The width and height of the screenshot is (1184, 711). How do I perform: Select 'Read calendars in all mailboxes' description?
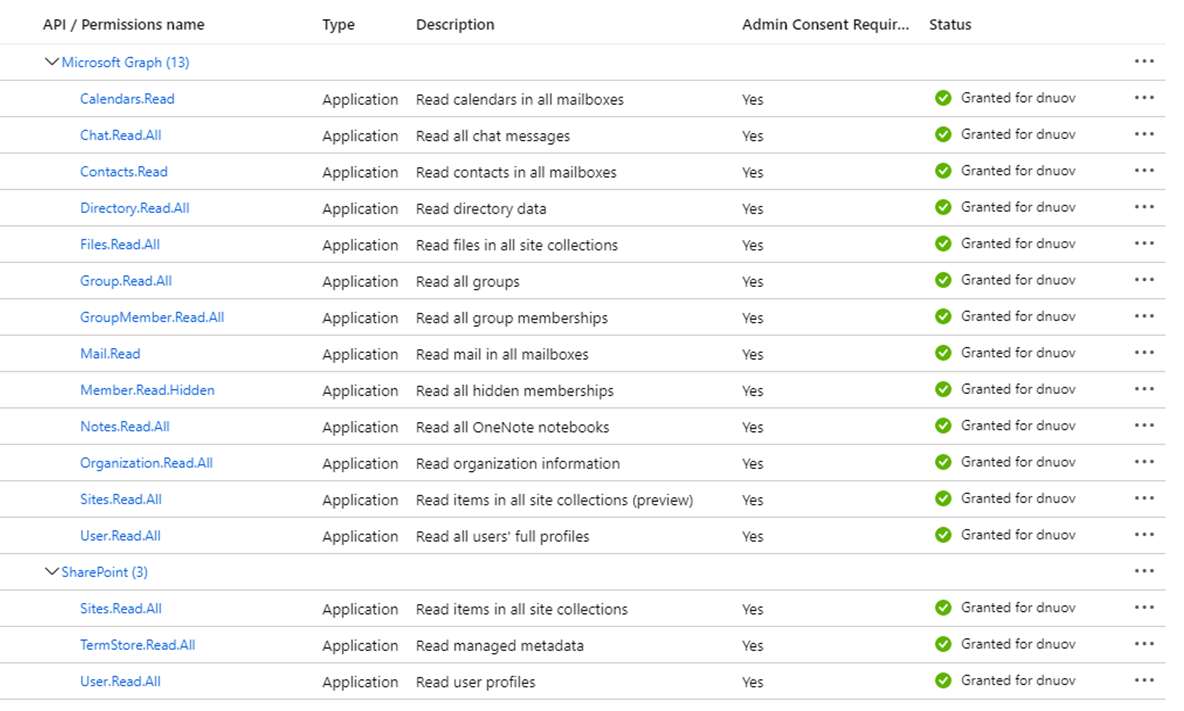click(520, 100)
